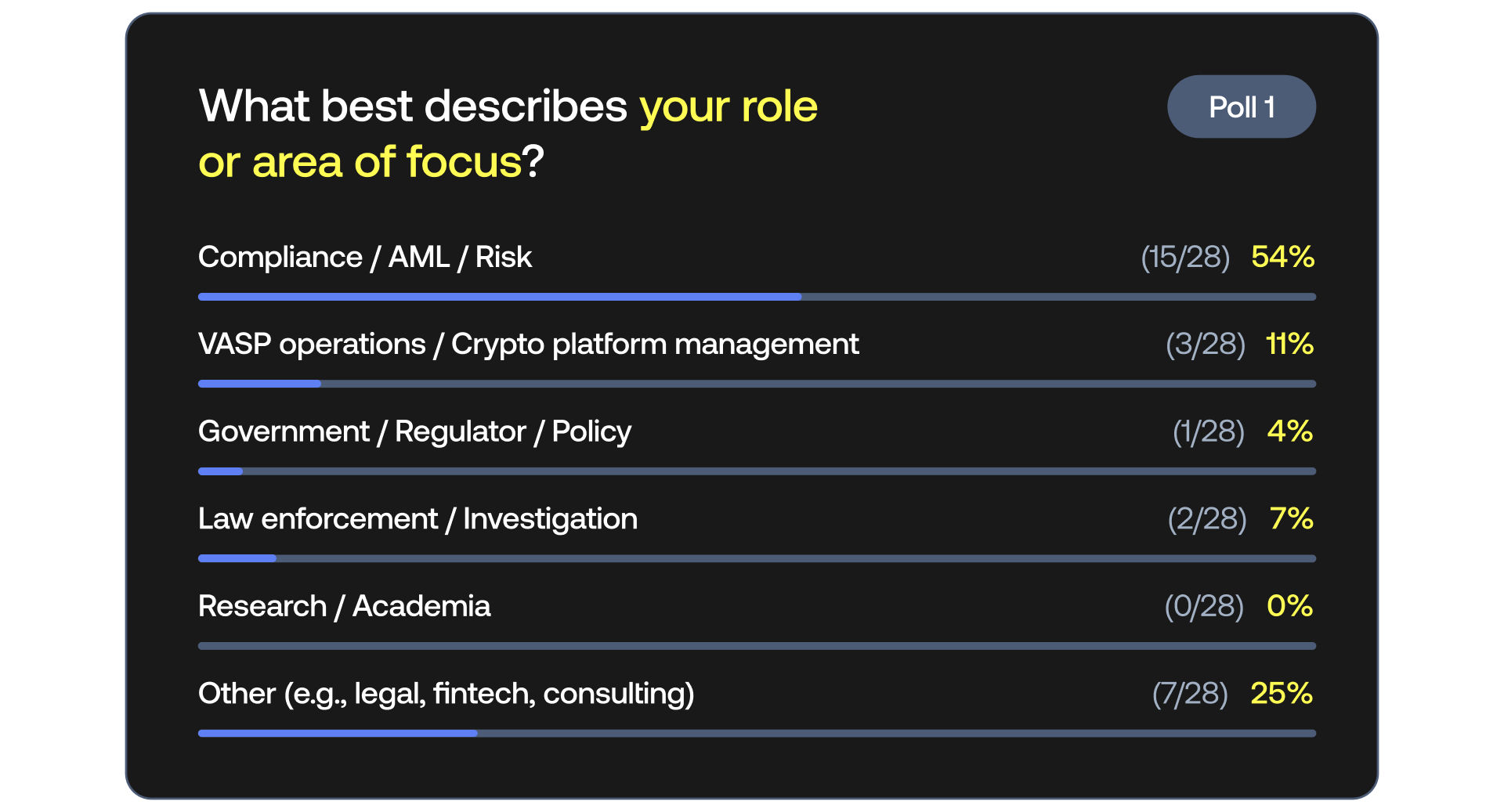Click the Other option's progress bar
This screenshot has height=812, width=1504.
(x=757, y=734)
